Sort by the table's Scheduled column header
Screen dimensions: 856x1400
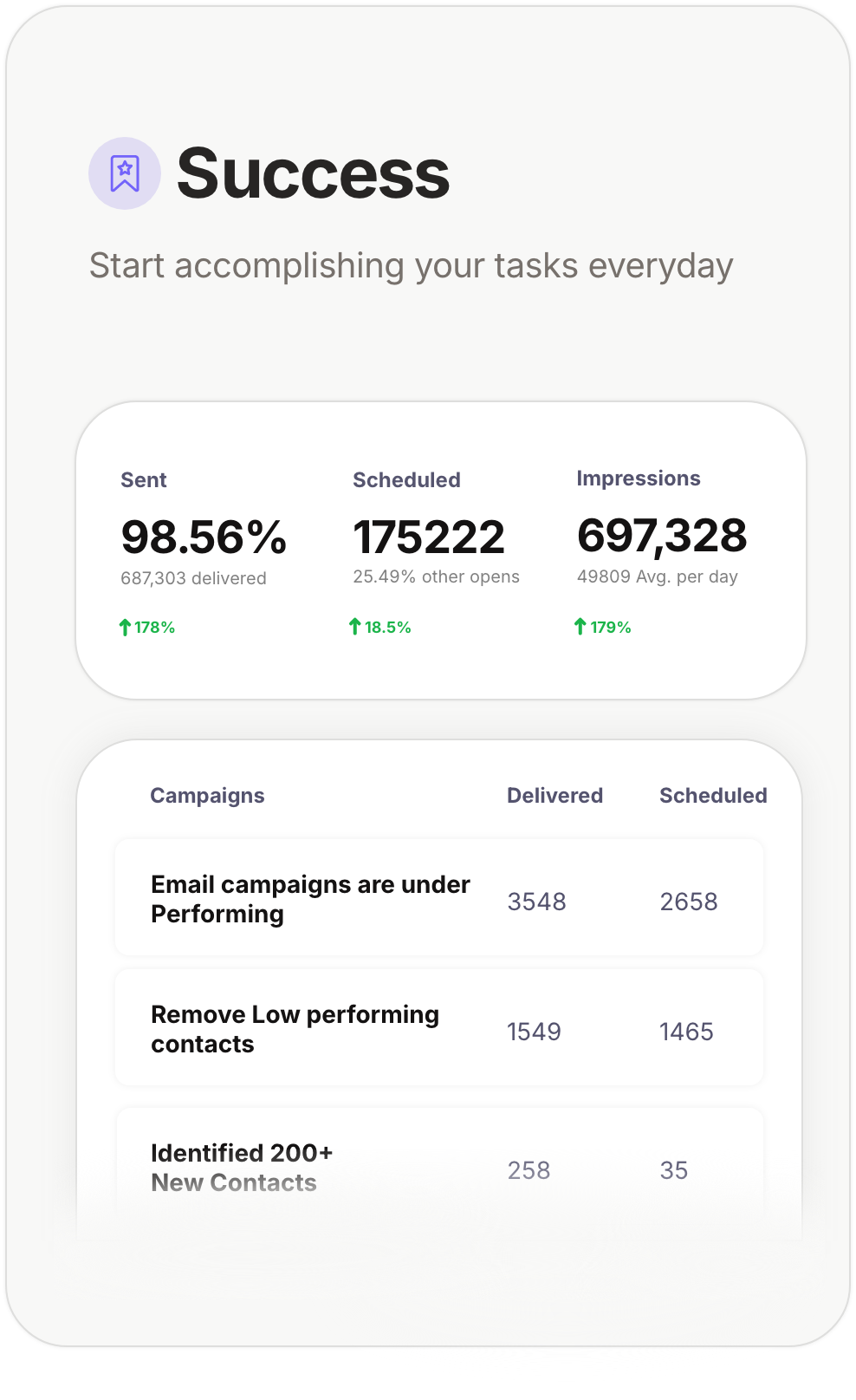point(713,796)
